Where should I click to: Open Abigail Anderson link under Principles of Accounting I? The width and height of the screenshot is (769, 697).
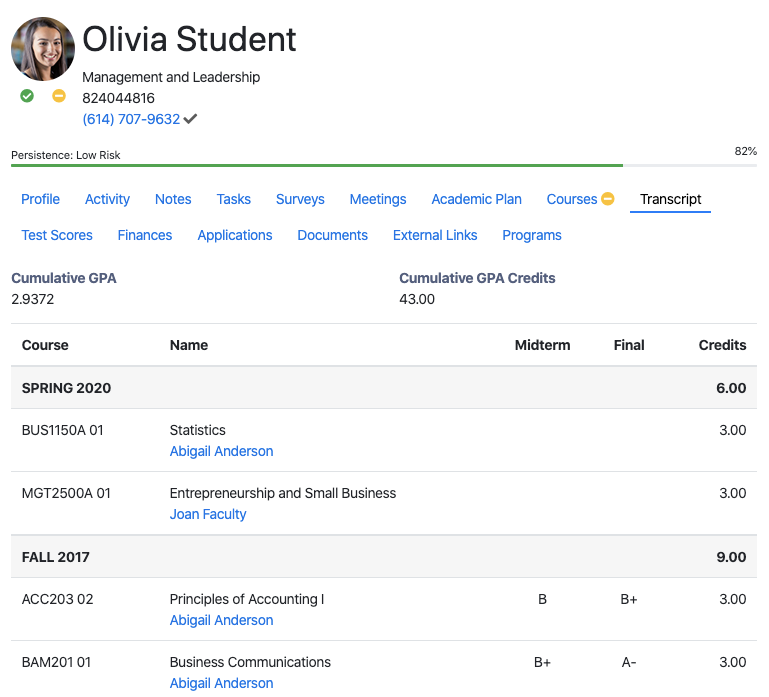[x=221, y=620]
